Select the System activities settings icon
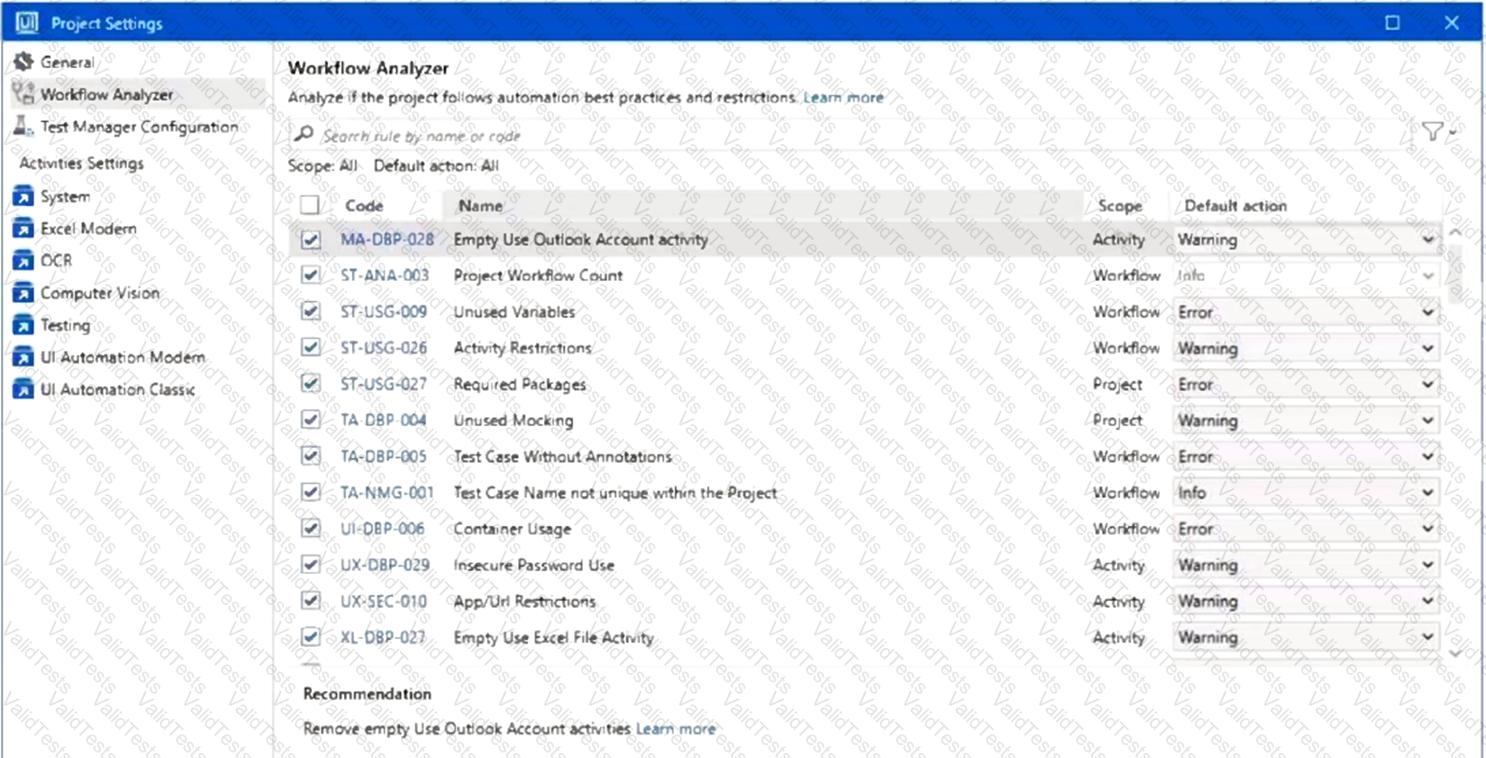This screenshot has width=1486, height=758. (22, 196)
